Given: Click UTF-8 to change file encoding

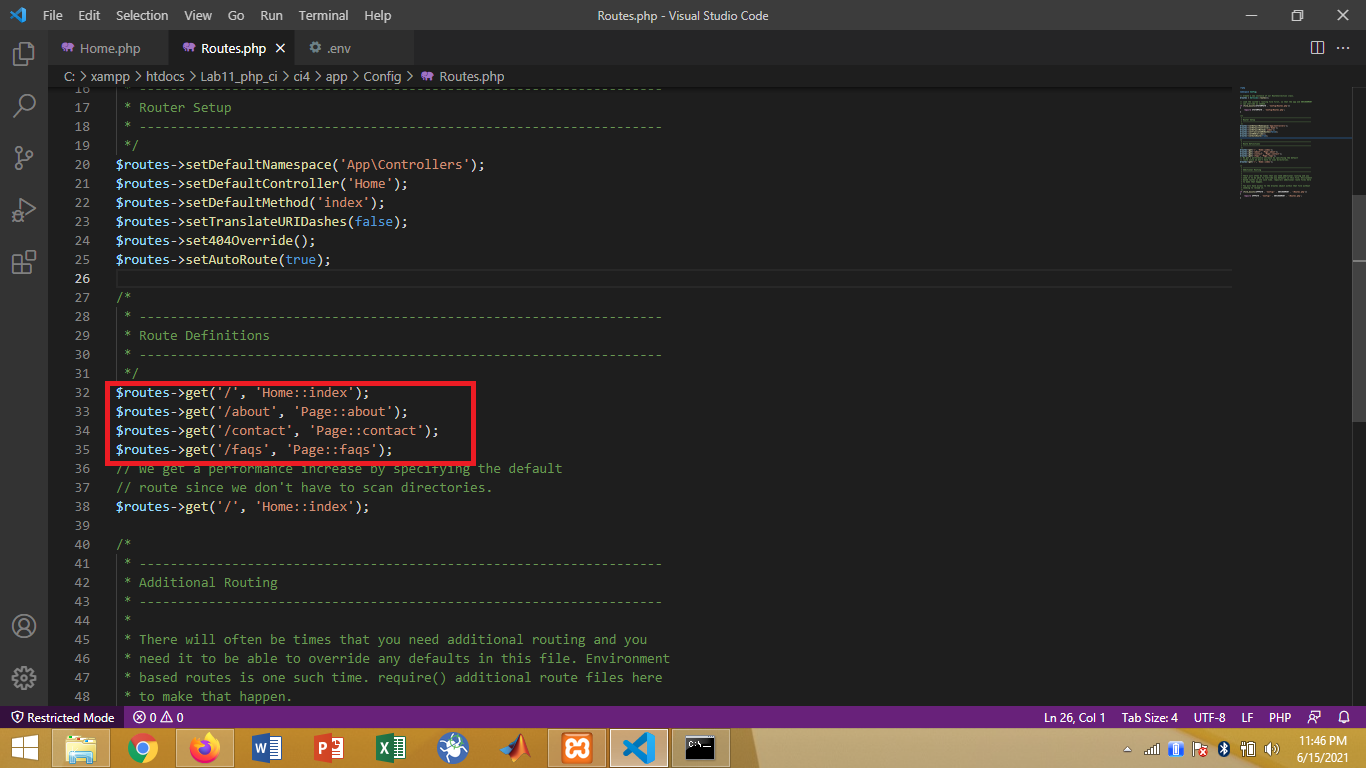Looking at the screenshot, I should (x=1209, y=717).
